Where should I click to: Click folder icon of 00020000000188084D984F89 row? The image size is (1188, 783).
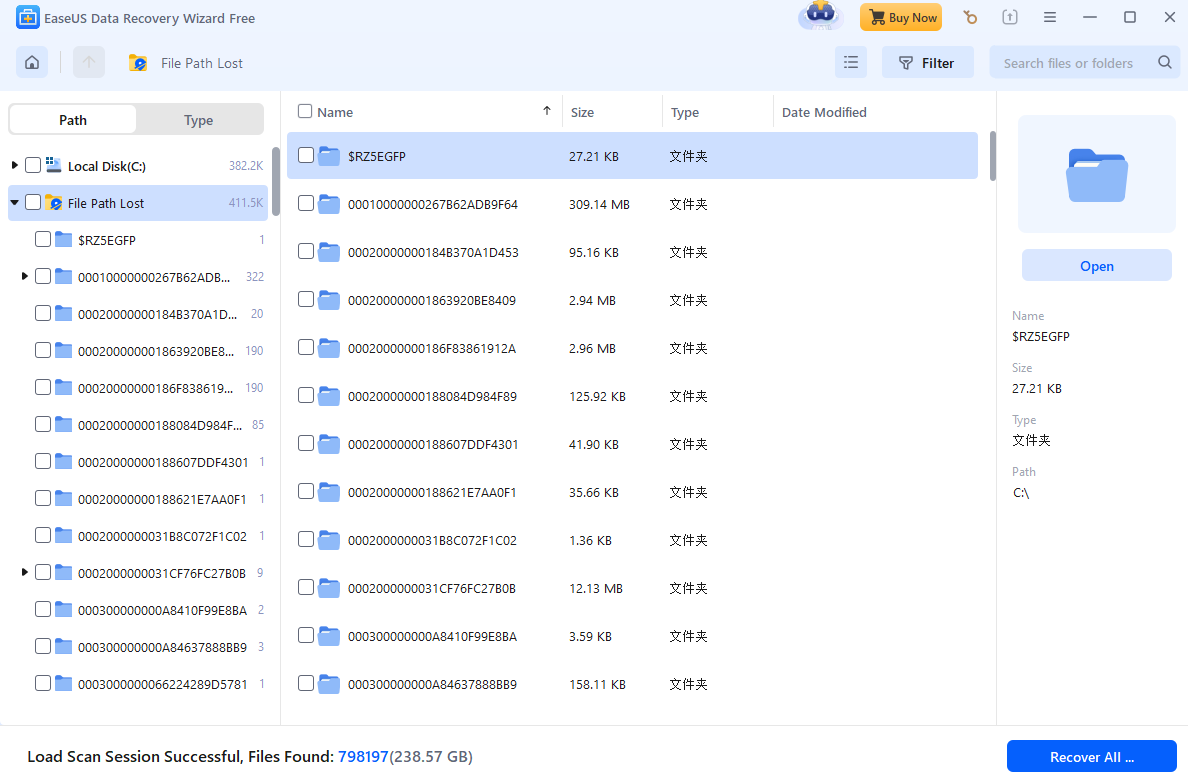(x=329, y=396)
